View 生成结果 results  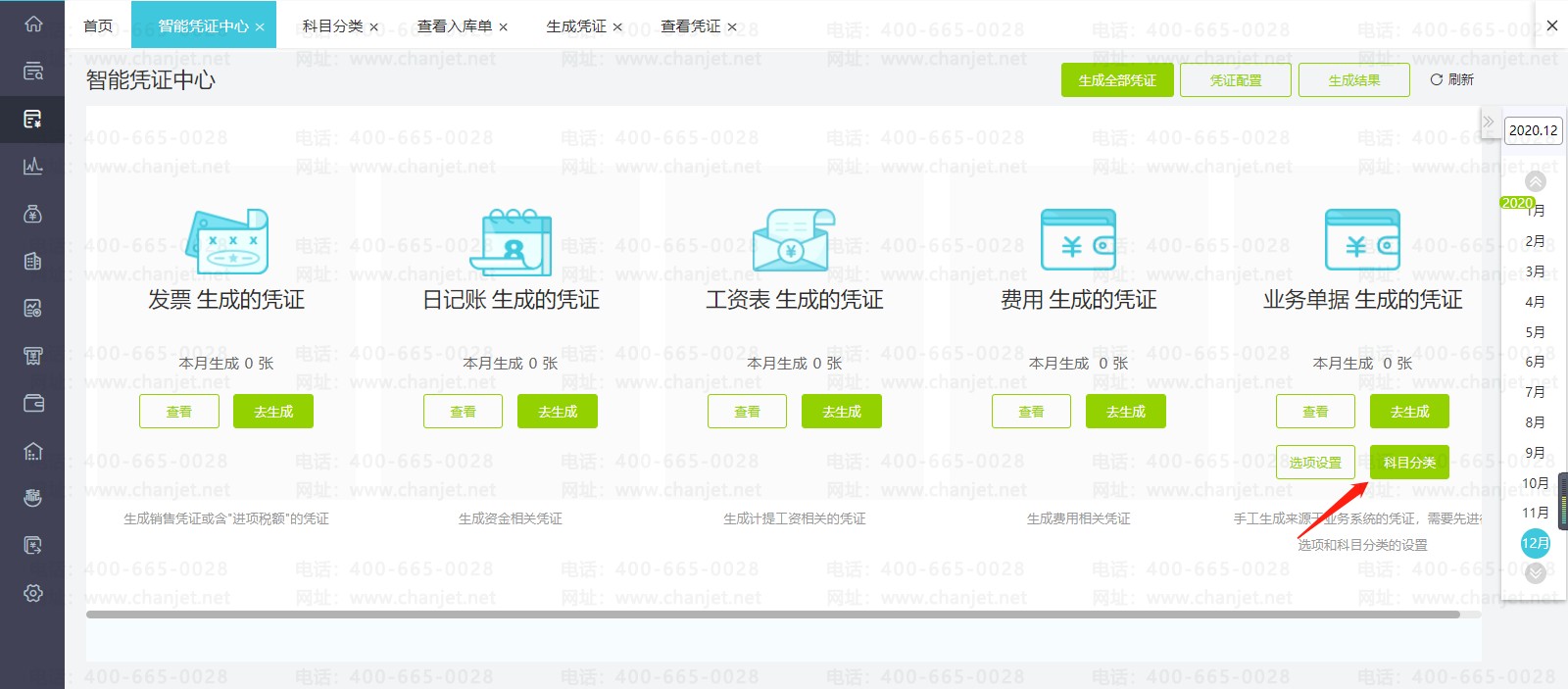(1354, 80)
